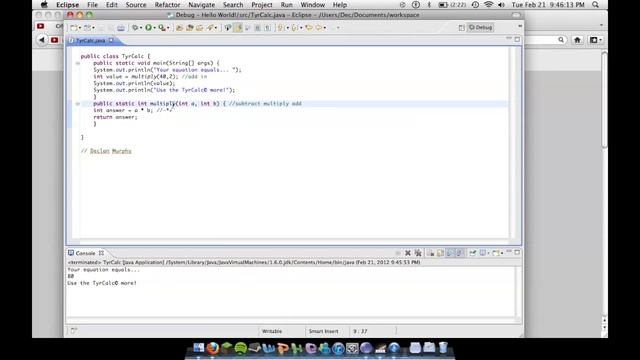Remove all terminated launches double-X icon

coord(418,253)
